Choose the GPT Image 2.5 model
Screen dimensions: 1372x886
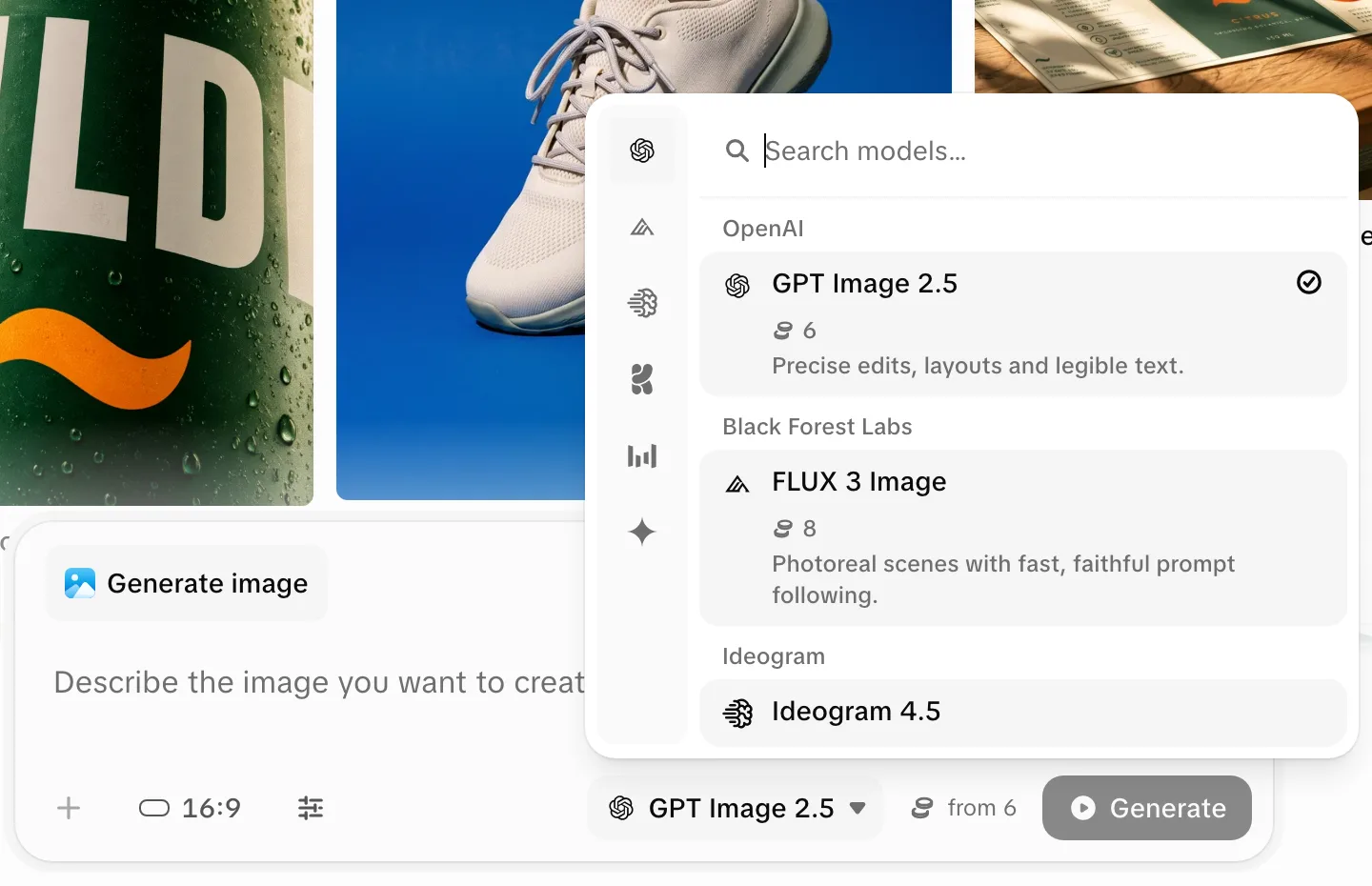(x=1023, y=324)
